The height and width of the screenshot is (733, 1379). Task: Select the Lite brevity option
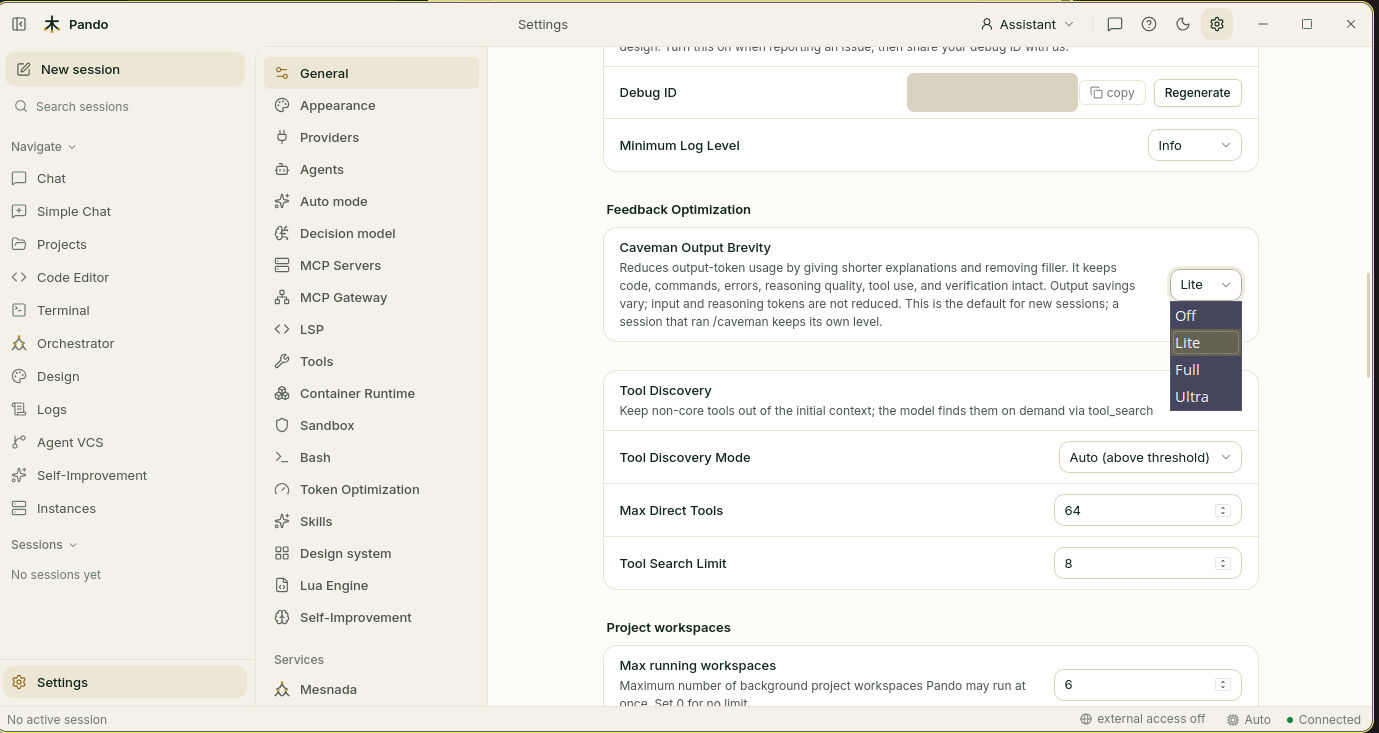(x=1205, y=343)
